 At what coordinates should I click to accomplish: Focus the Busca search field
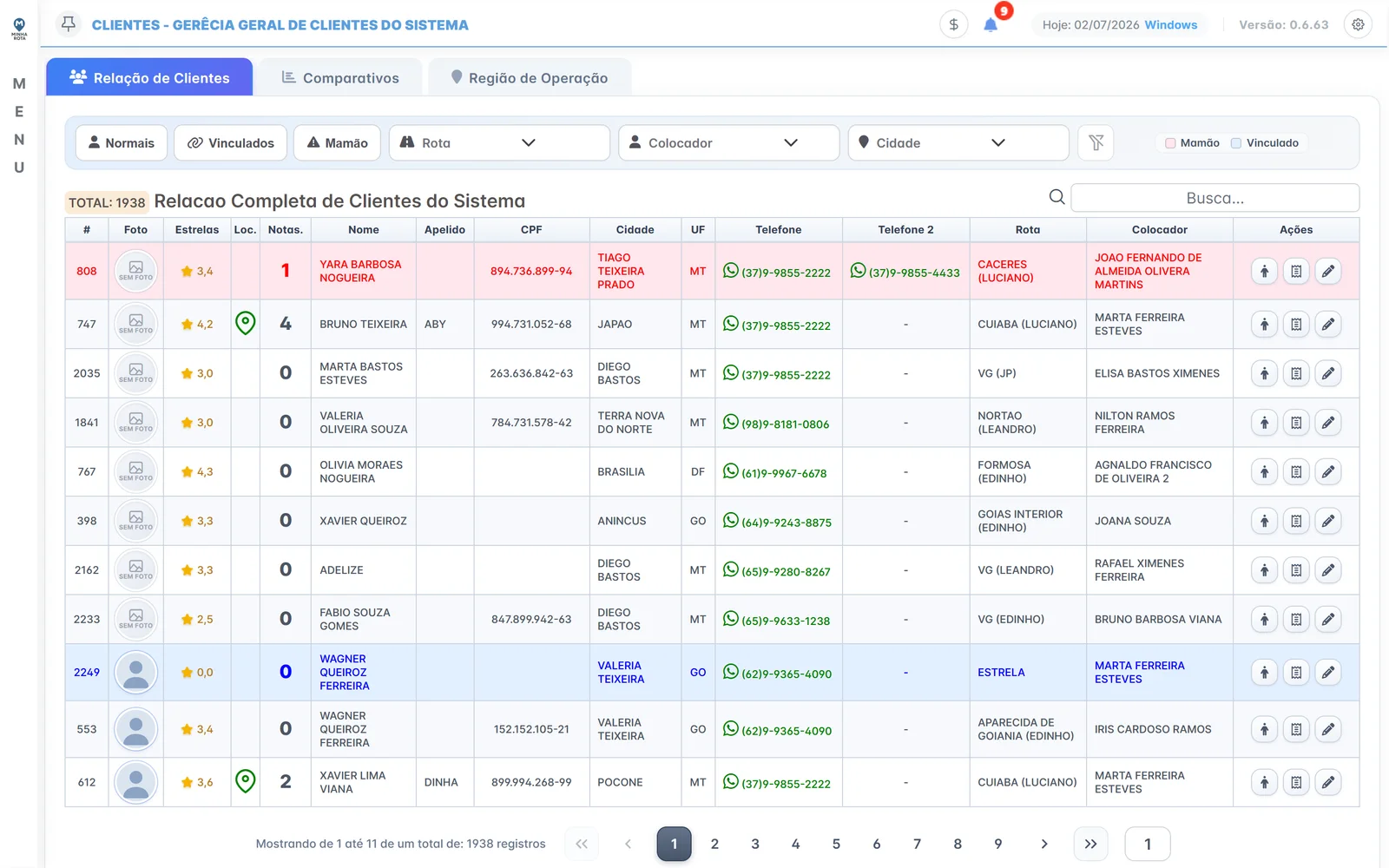(x=1215, y=198)
